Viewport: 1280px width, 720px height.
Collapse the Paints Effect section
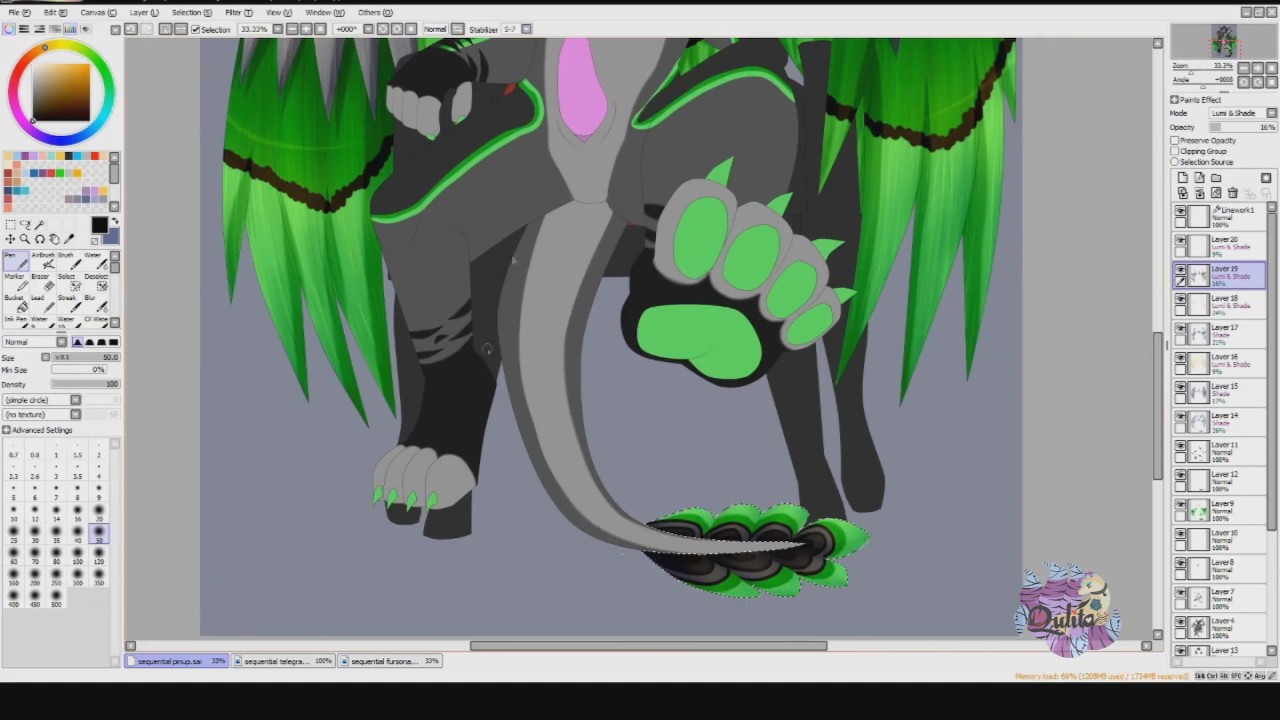tap(1175, 100)
